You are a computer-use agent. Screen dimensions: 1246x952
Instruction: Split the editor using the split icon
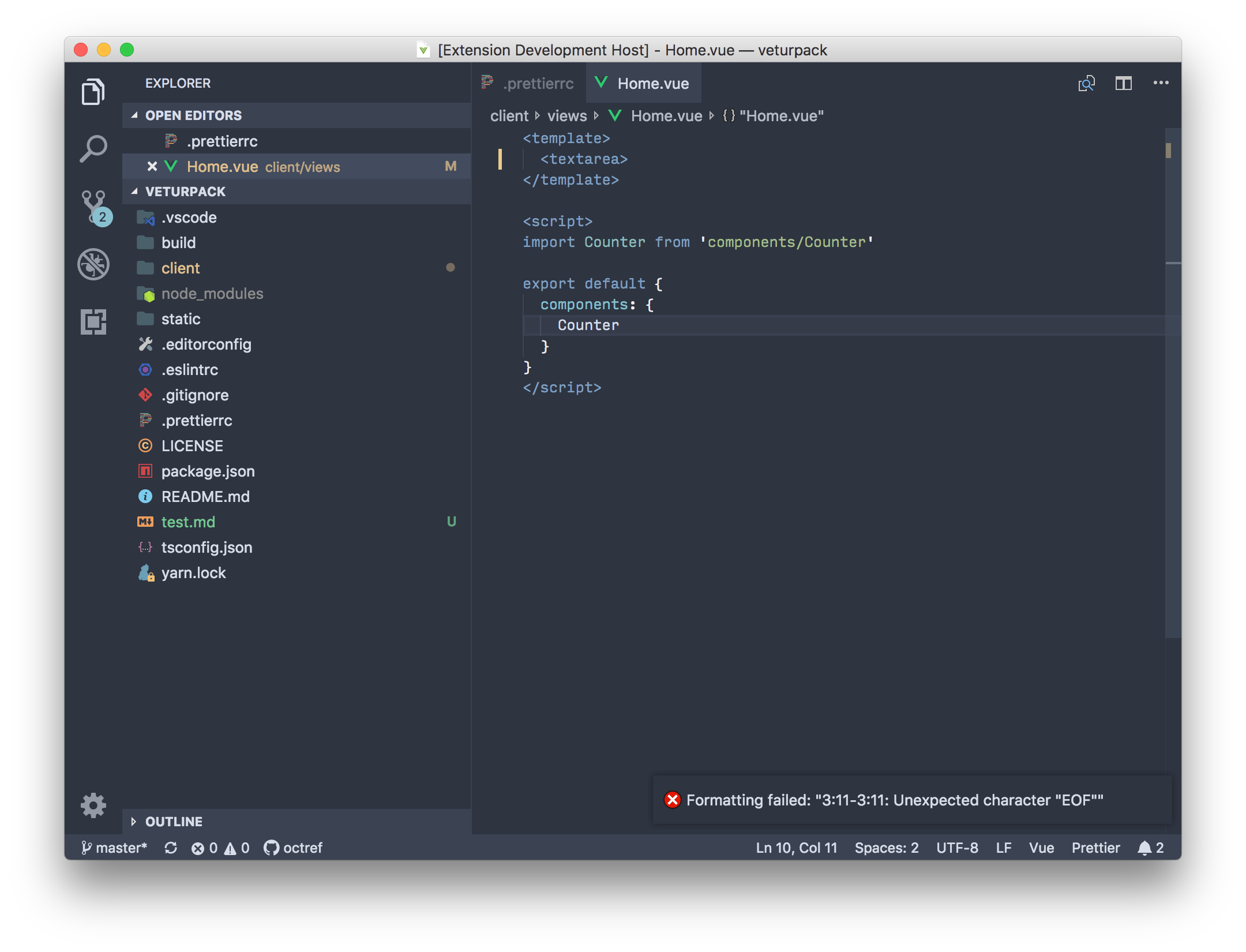pyautogui.click(x=1124, y=83)
